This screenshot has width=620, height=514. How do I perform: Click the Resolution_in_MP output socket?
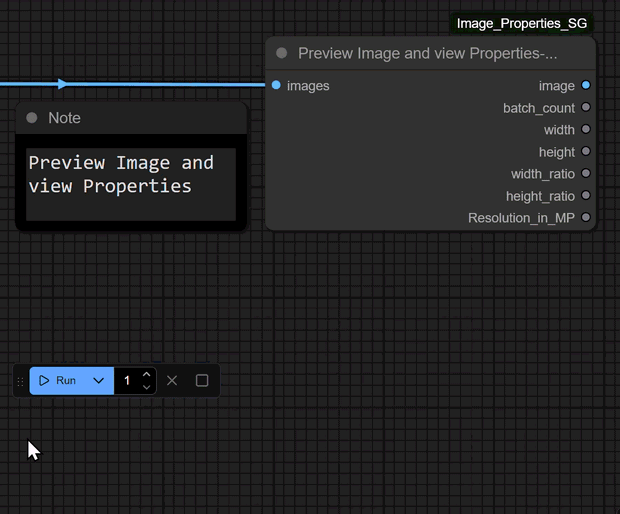[x=586, y=218]
